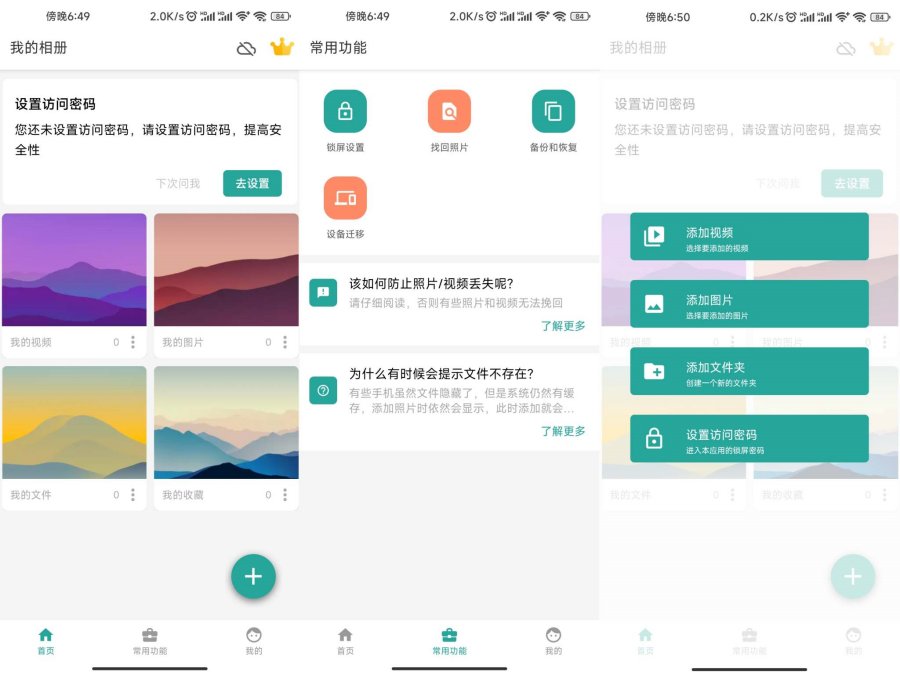
Task: Select 设置访问密码 in the expanded menu
Action: [748, 439]
